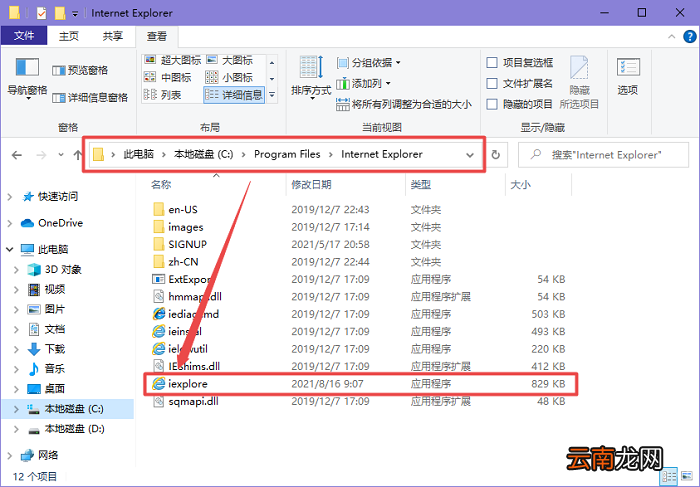Open address bar history dropdown
The width and height of the screenshot is (700, 487).
[x=470, y=155]
